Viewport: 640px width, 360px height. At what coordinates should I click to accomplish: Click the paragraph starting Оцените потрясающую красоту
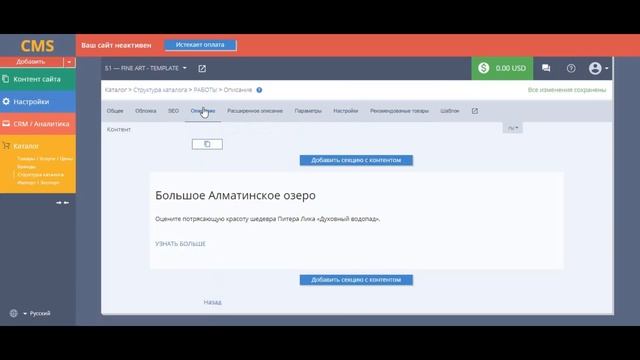[x=268, y=219]
